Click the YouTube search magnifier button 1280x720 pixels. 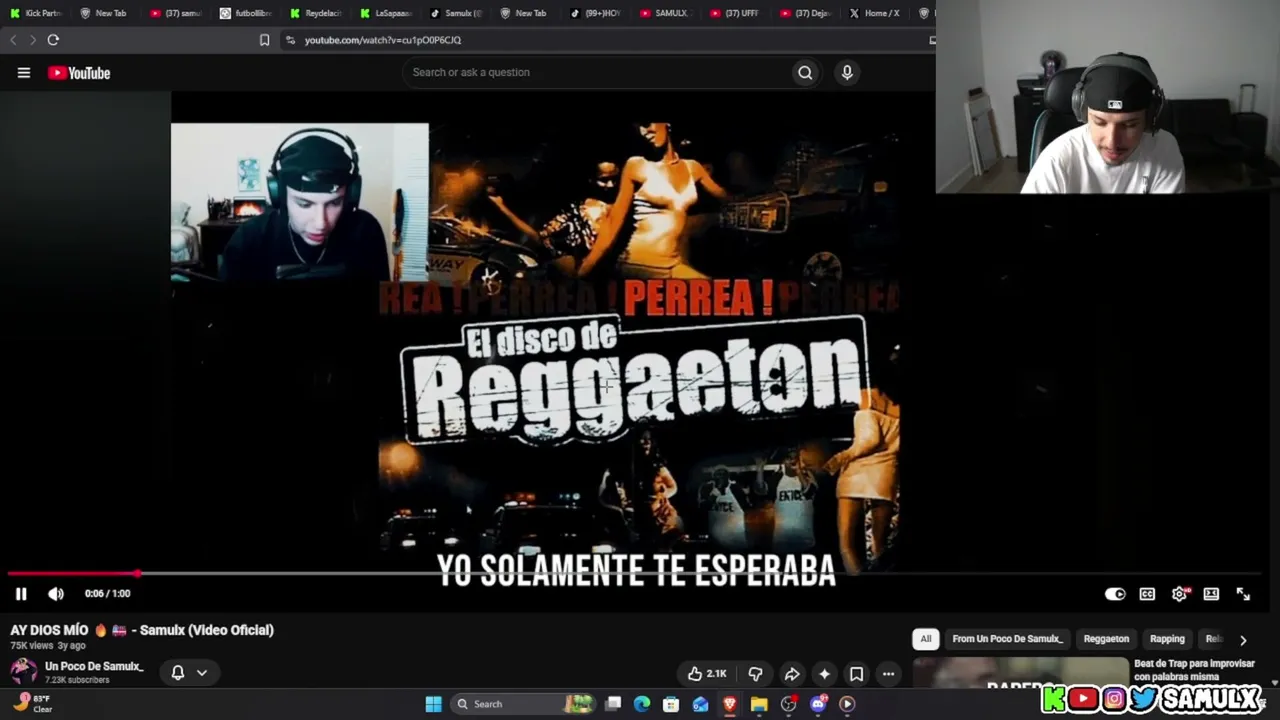pyautogui.click(x=805, y=72)
